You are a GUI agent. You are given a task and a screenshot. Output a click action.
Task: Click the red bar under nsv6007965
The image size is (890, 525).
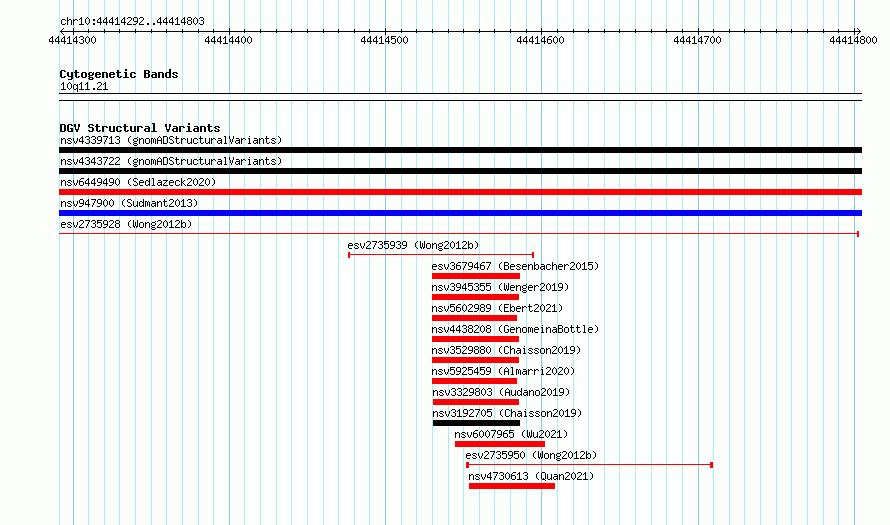500,444
